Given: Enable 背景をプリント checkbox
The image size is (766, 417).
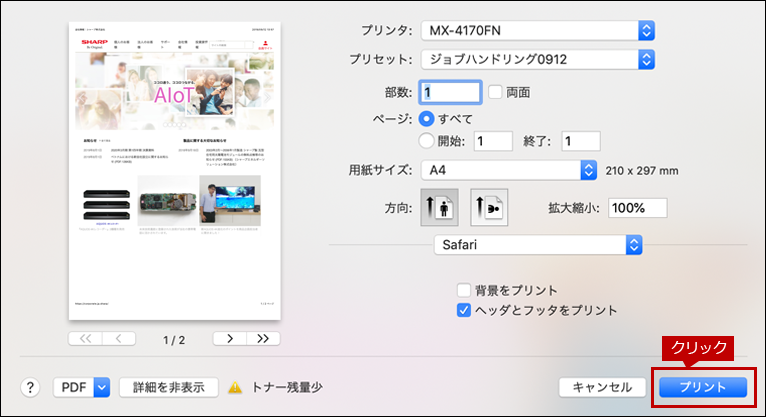Looking at the screenshot, I should click(x=464, y=290).
